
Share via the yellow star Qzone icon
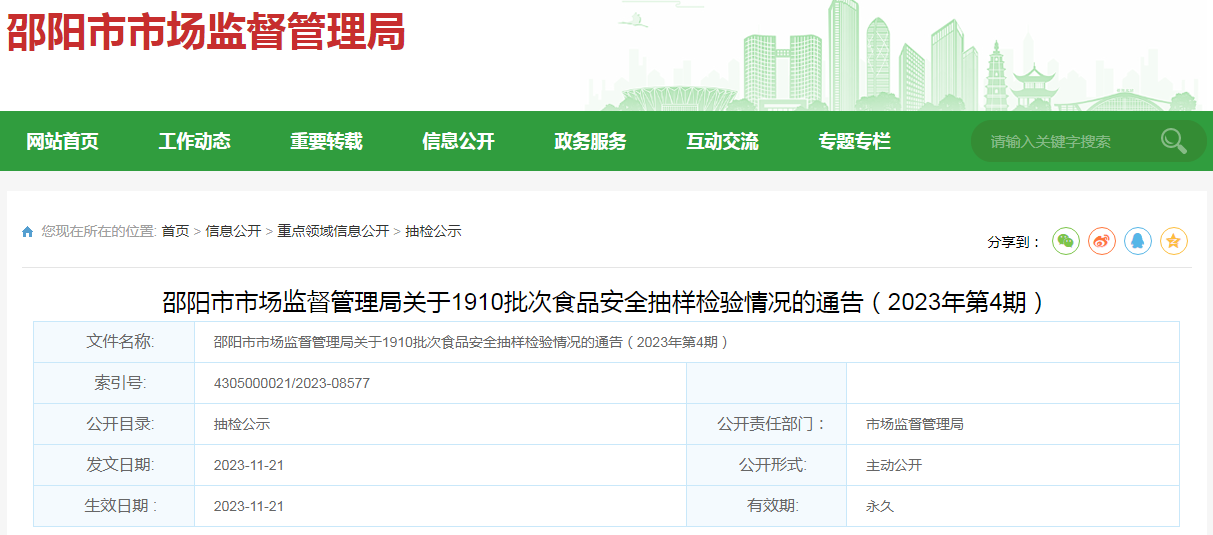(x=1174, y=241)
